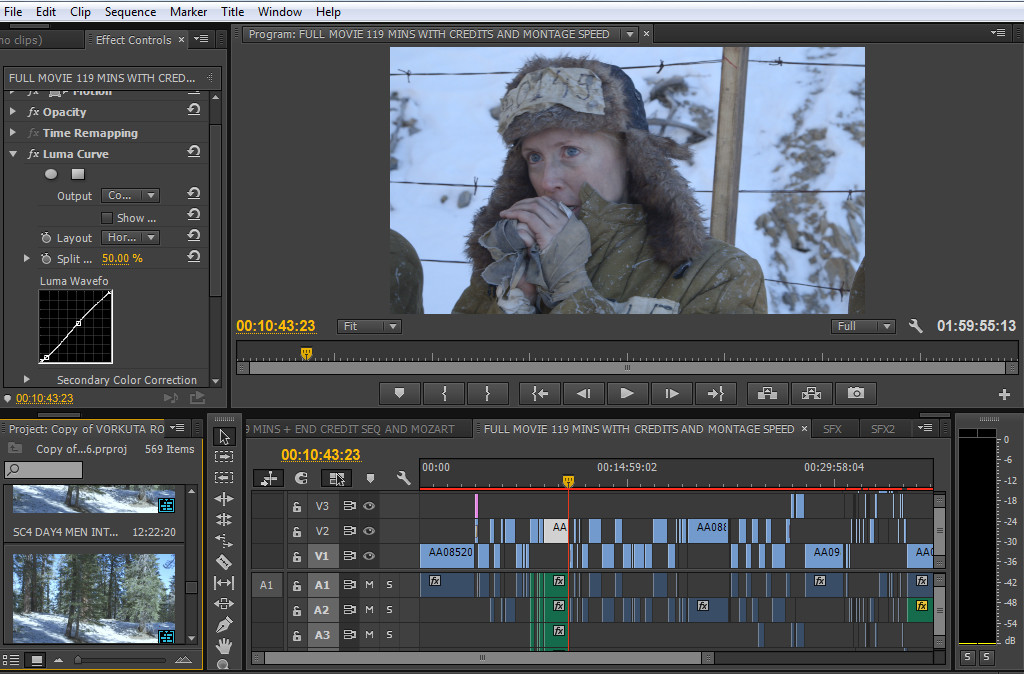The image size is (1024, 674).
Task: Select the Pen tool
Action: coord(224,625)
